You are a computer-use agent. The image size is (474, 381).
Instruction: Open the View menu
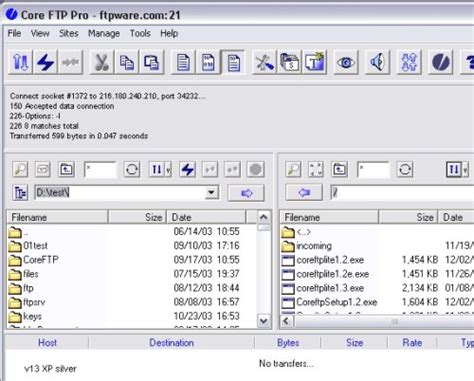(40, 33)
